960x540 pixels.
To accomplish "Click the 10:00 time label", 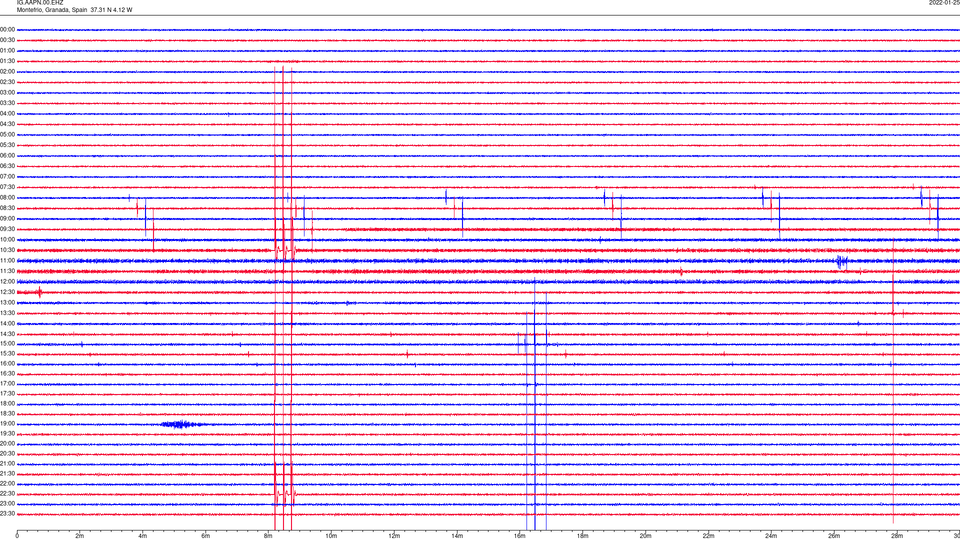I will pyautogui.click(x=7, y=239).
